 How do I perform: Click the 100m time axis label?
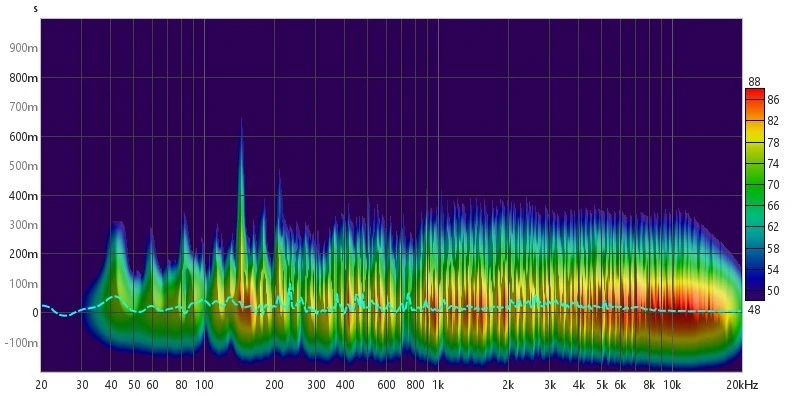[24, 284]
